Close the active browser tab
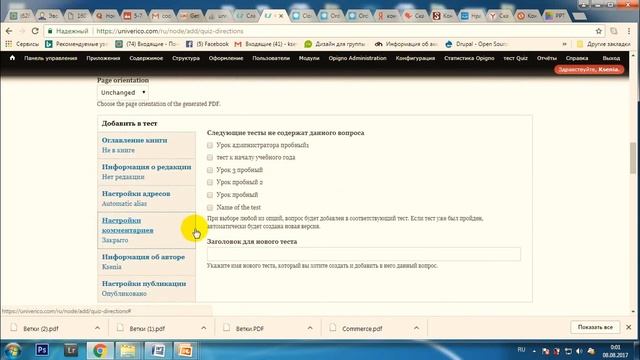The image size is (640, 360). tap(281, 16)
